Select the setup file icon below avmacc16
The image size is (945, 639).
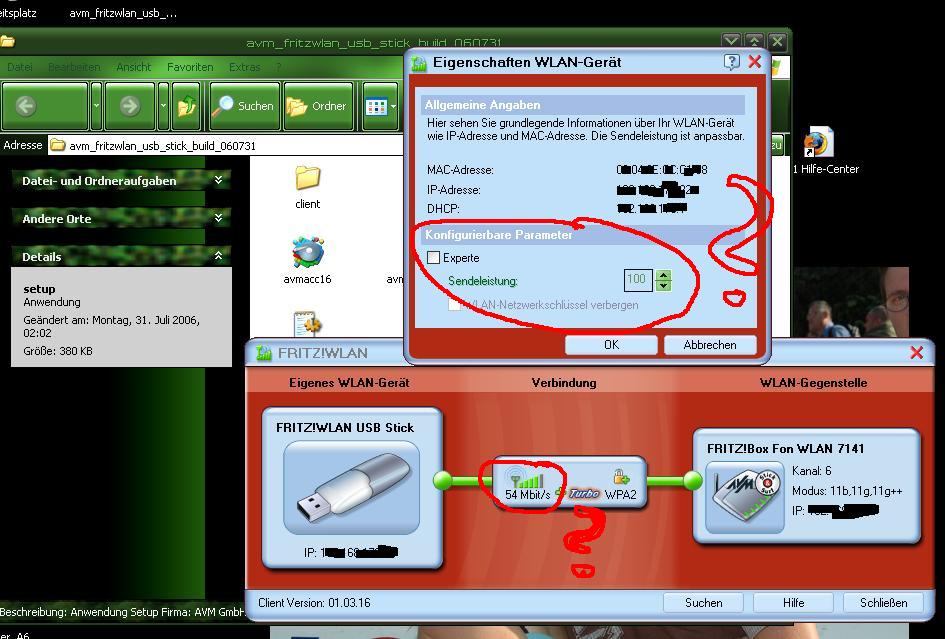(x=307, y=324)
